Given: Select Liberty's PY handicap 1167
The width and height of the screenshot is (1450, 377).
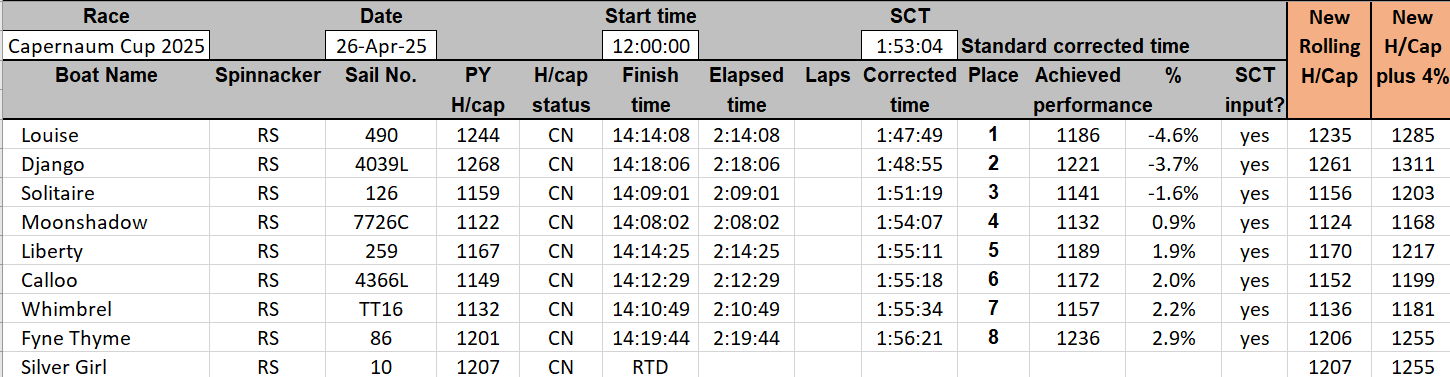Looking at the screenshot, I should 477,251.
